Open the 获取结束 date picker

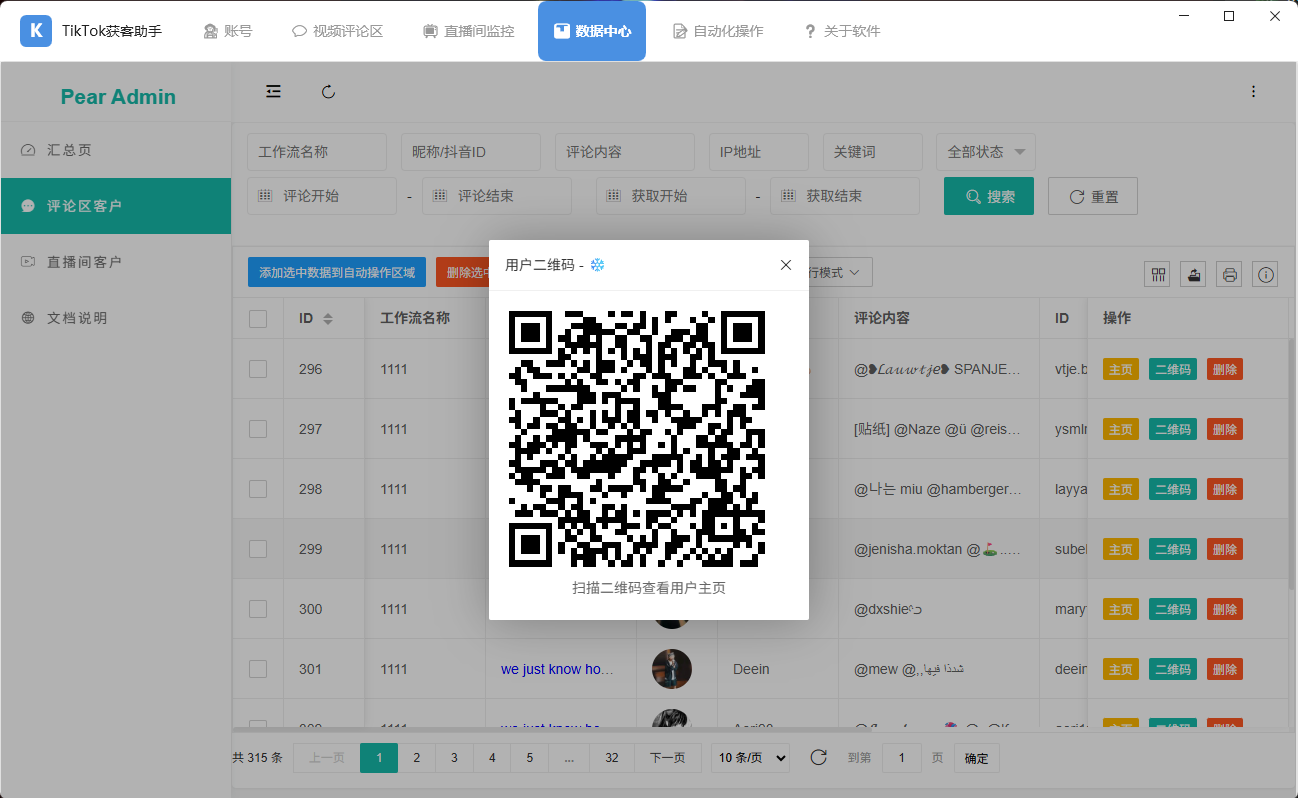click(x=845, y=196)
